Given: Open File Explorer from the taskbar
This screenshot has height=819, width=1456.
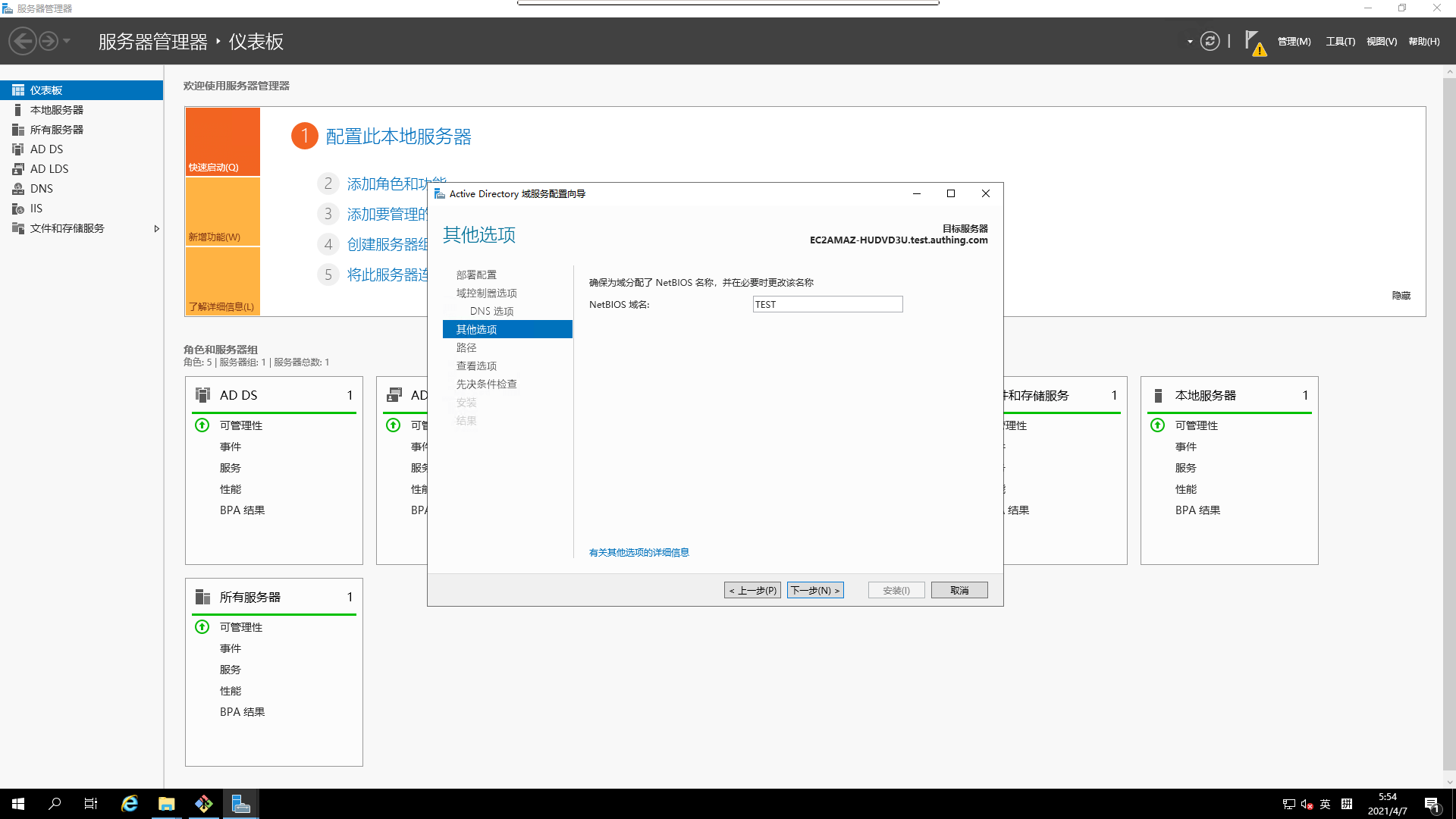Looking at the screenshot, I should point(166,804).
